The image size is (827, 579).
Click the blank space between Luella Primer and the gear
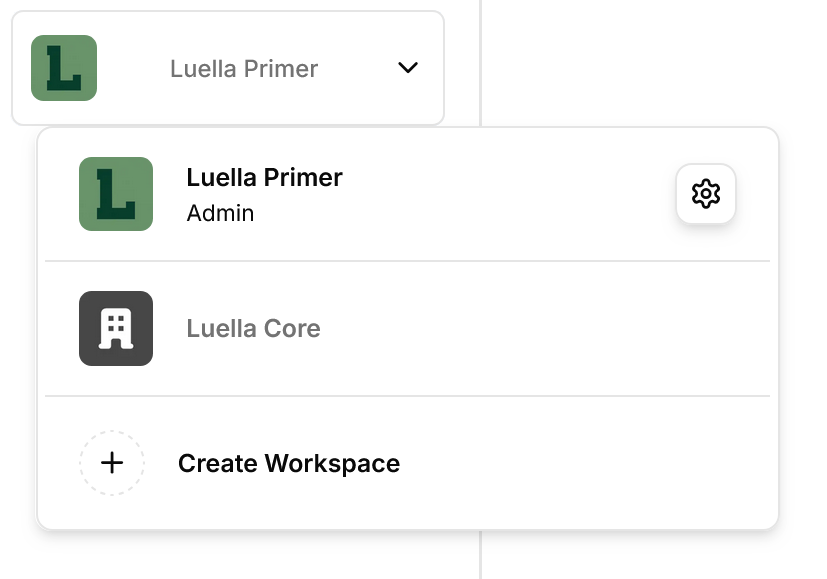pos(506,194)
